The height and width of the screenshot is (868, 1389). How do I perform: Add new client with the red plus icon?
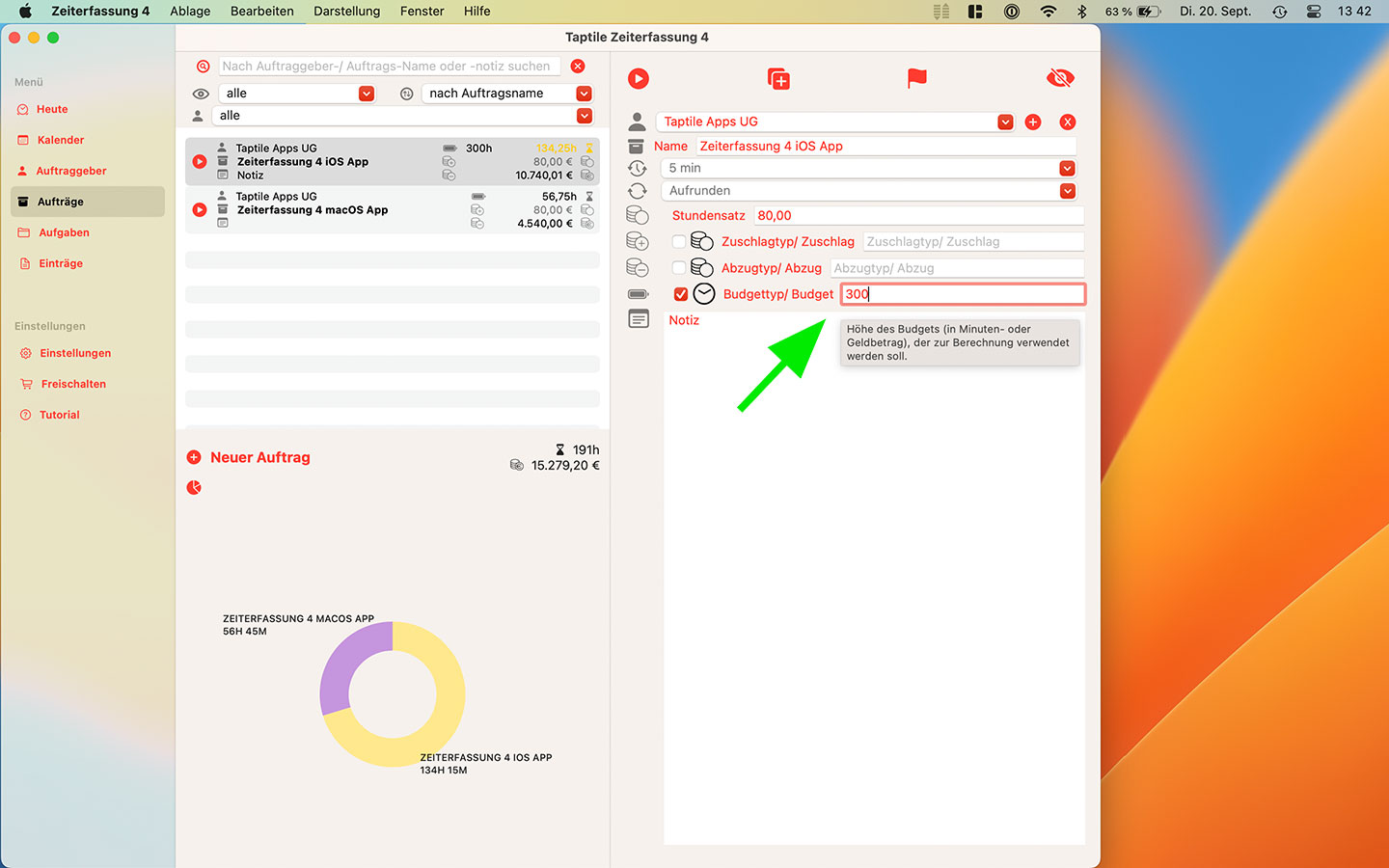[1033, 122]
